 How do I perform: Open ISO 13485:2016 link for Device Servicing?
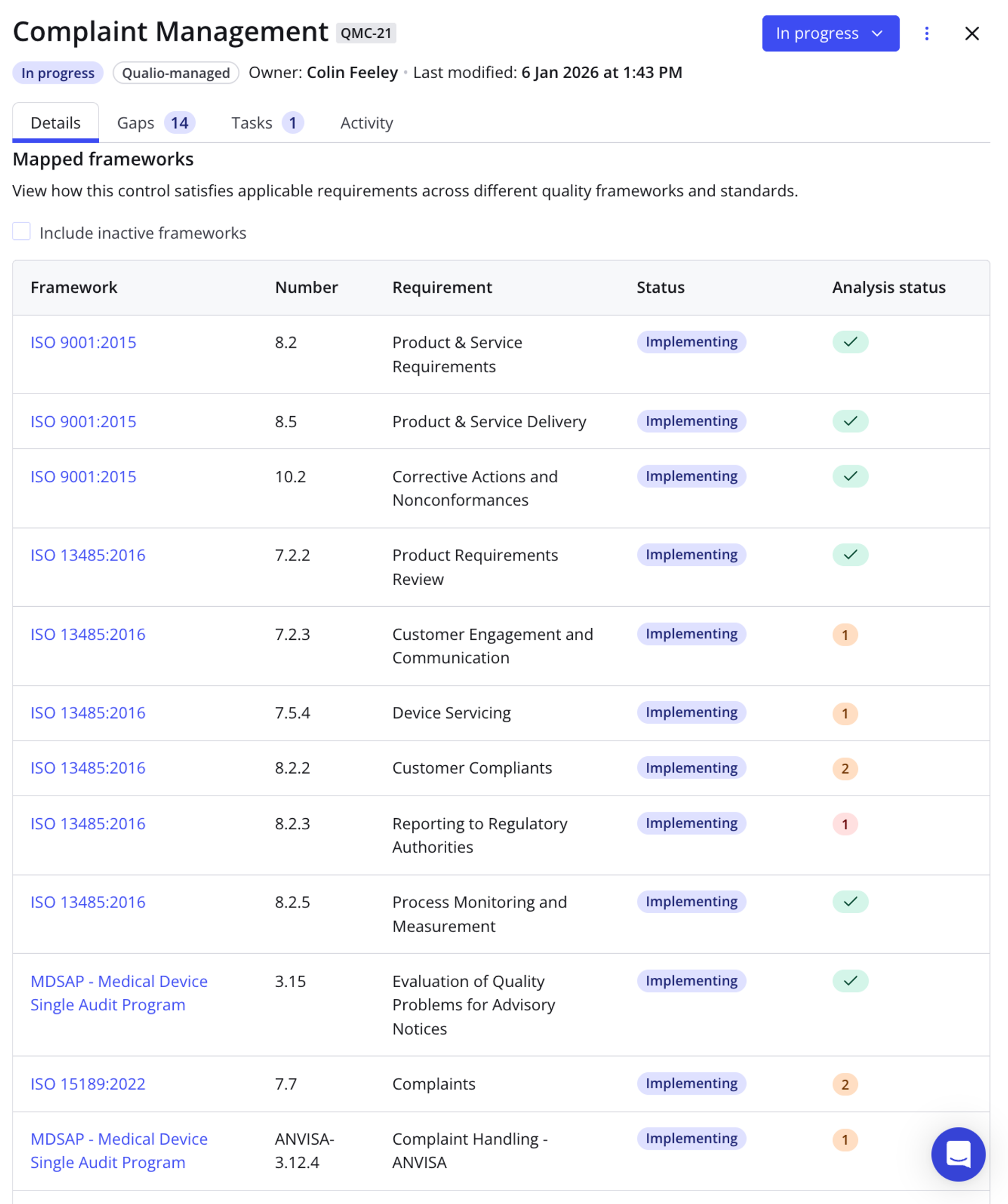point(88,713)
